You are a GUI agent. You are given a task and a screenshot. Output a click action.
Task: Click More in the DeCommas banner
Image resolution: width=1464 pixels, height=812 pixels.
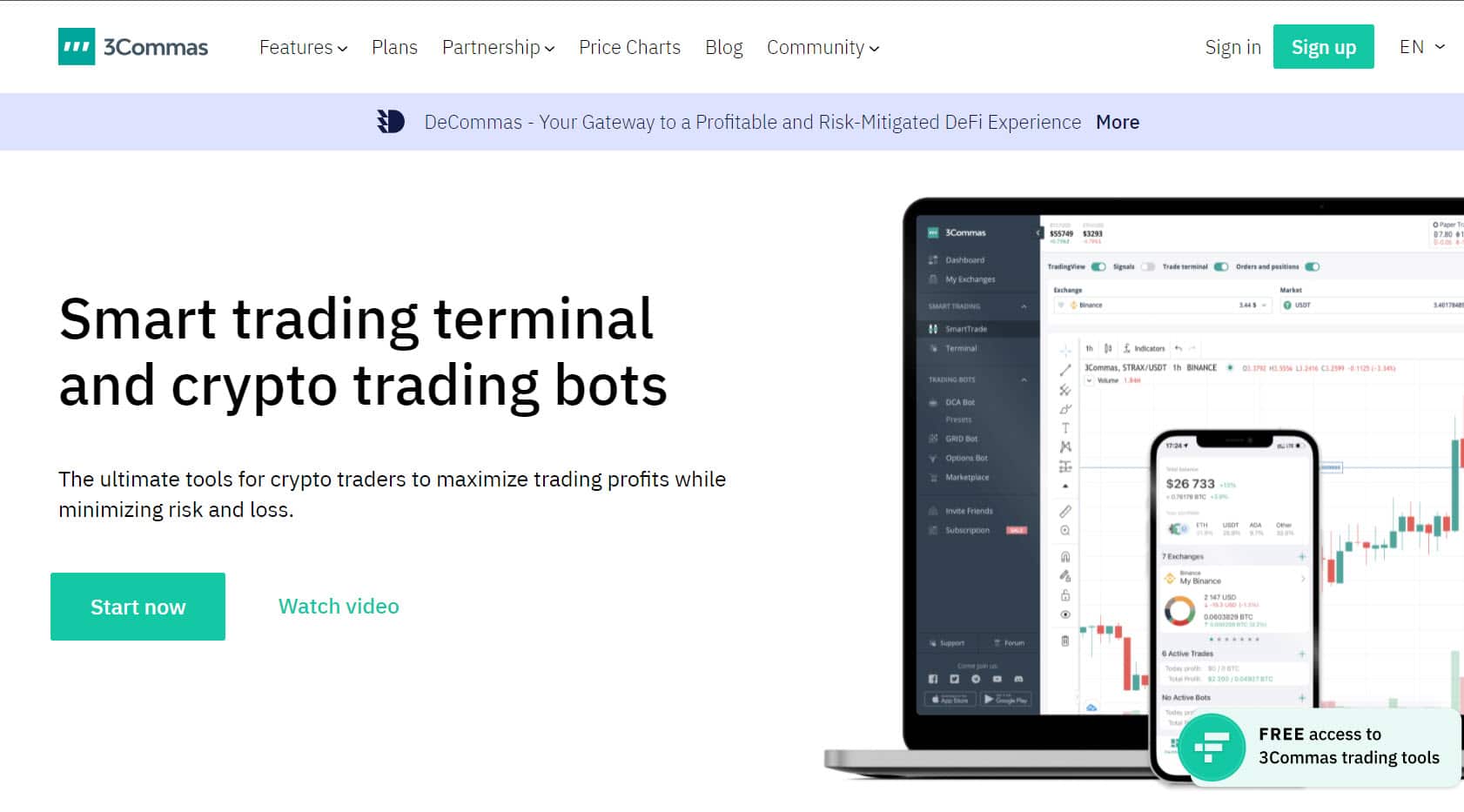pos(1118,122)
